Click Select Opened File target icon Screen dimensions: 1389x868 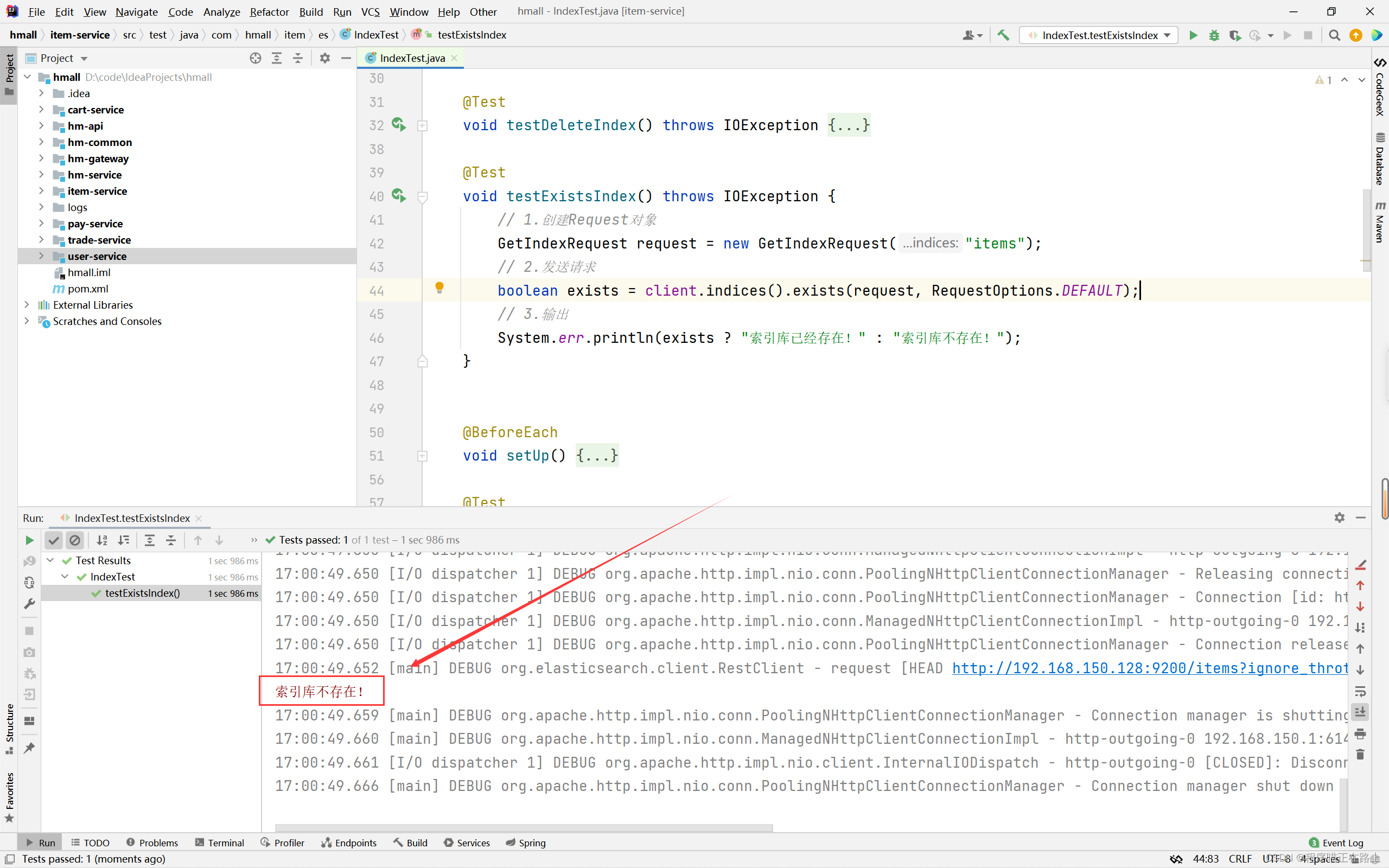pos(256,58)
